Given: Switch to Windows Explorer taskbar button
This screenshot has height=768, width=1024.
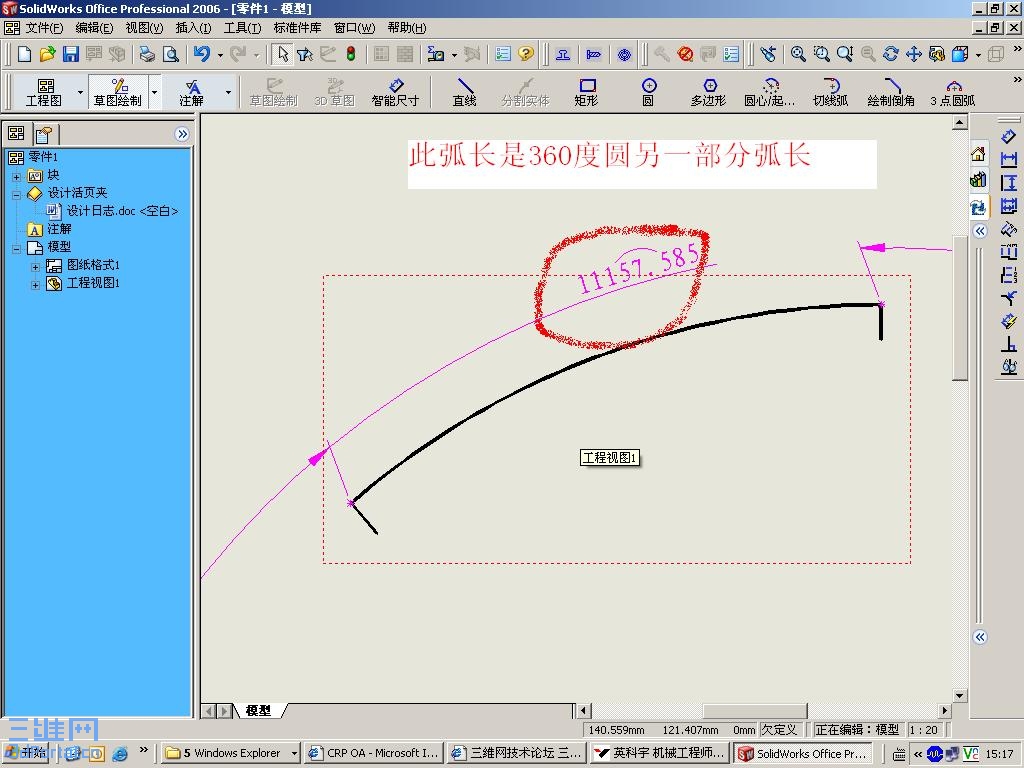Looking at the screenshot, I should pos(232,753).
